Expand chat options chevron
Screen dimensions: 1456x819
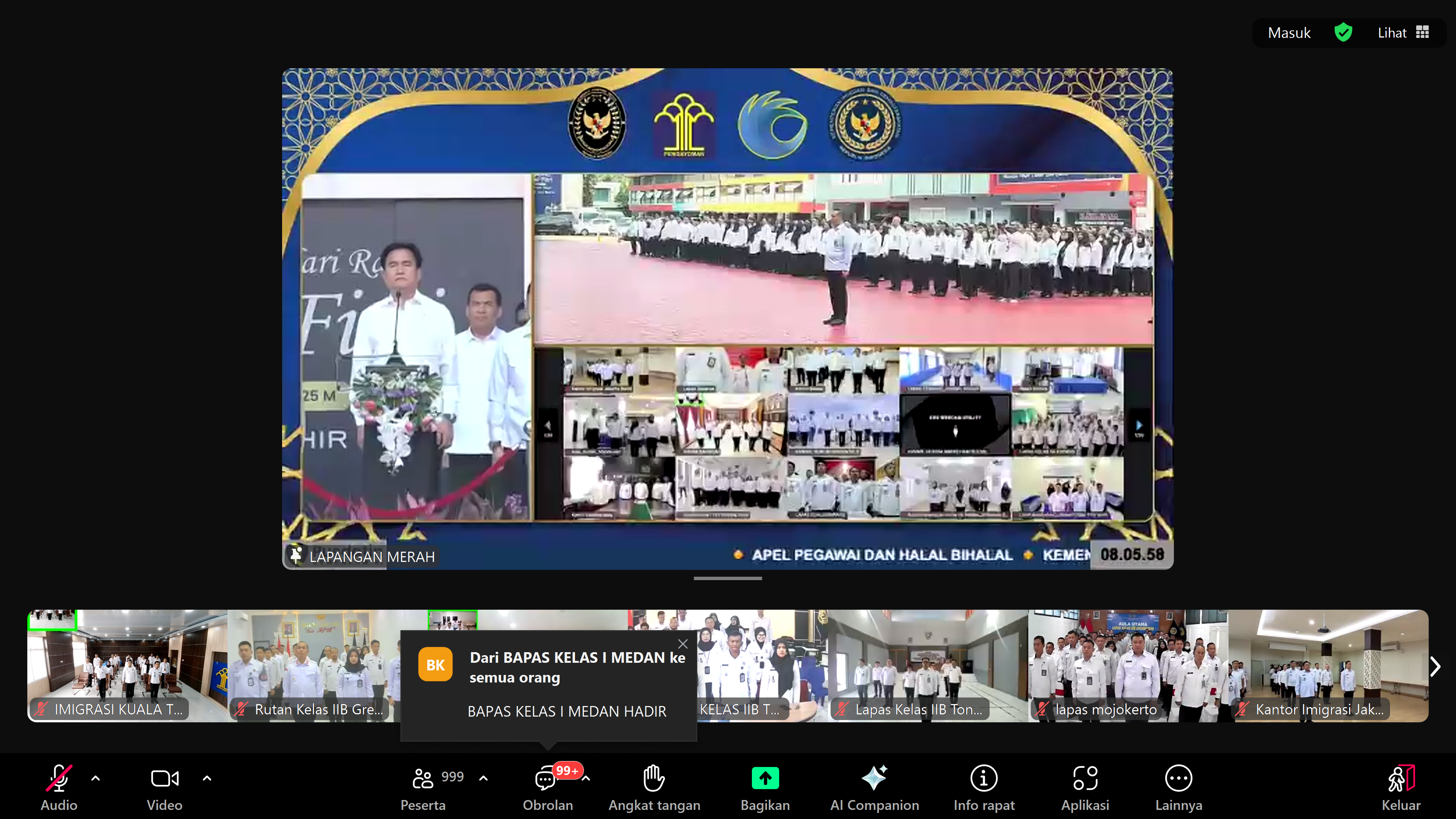coord(587,778)
